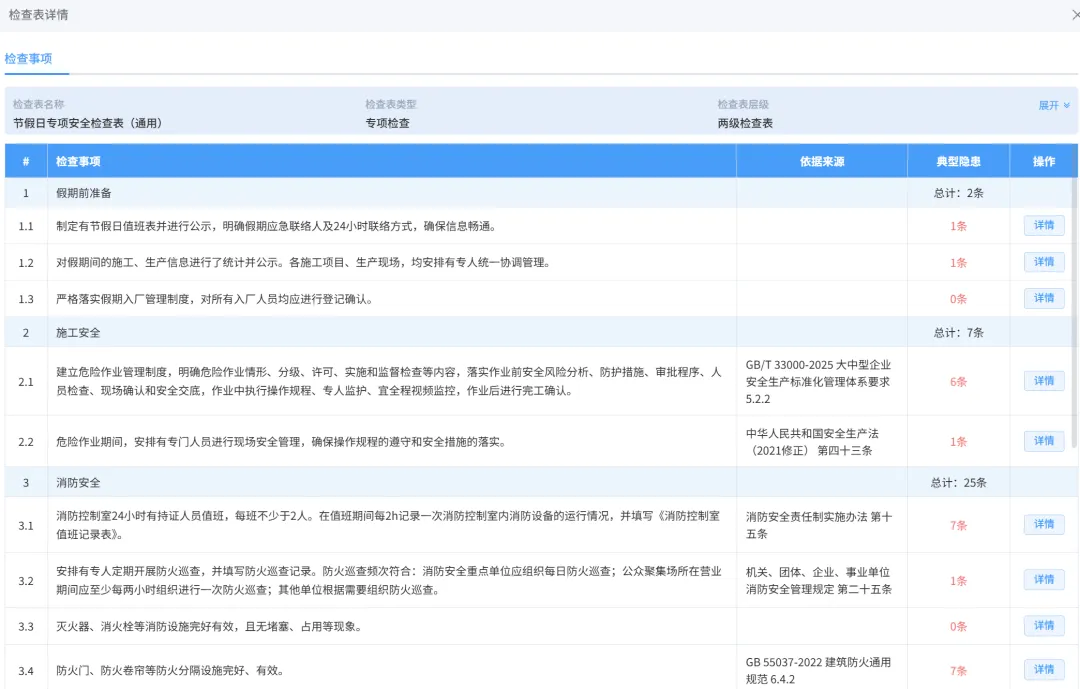Viewport: 1080px width, 689px height.
Task: Click the # column header
Action: tap(26, 161)
